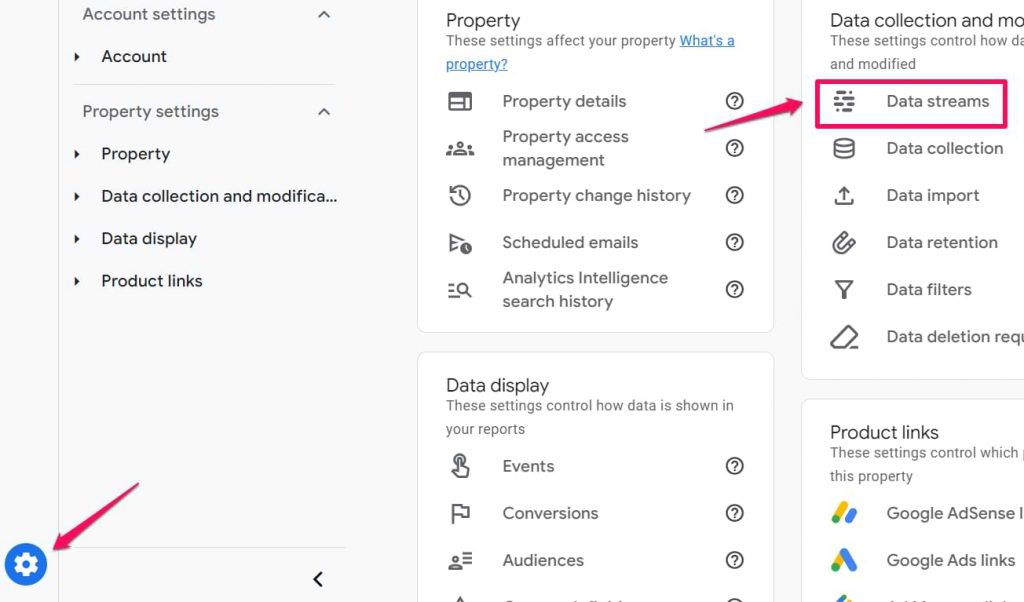This screenshot has width=1024, height=602.
Task: Select the Property details icon
Action: [x=459, y=101]
